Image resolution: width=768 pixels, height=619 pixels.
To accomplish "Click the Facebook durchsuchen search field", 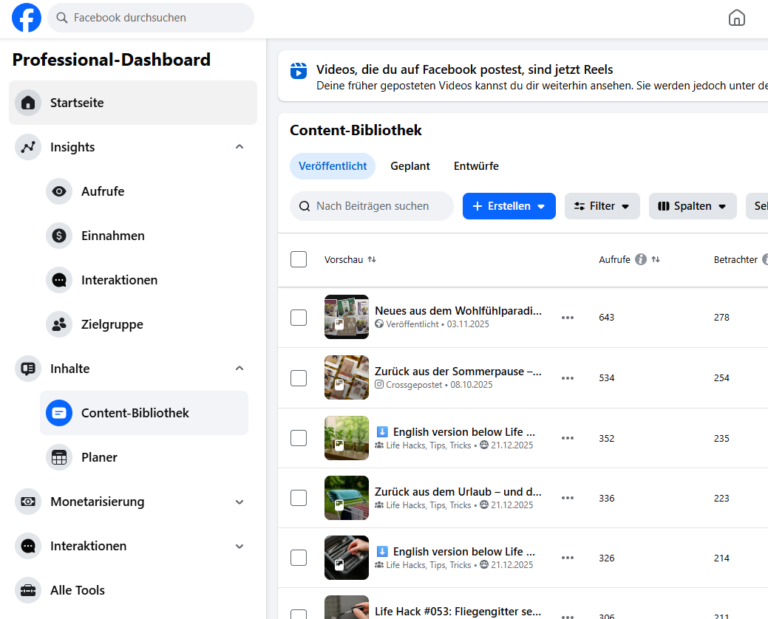I will tap(151, 18).
